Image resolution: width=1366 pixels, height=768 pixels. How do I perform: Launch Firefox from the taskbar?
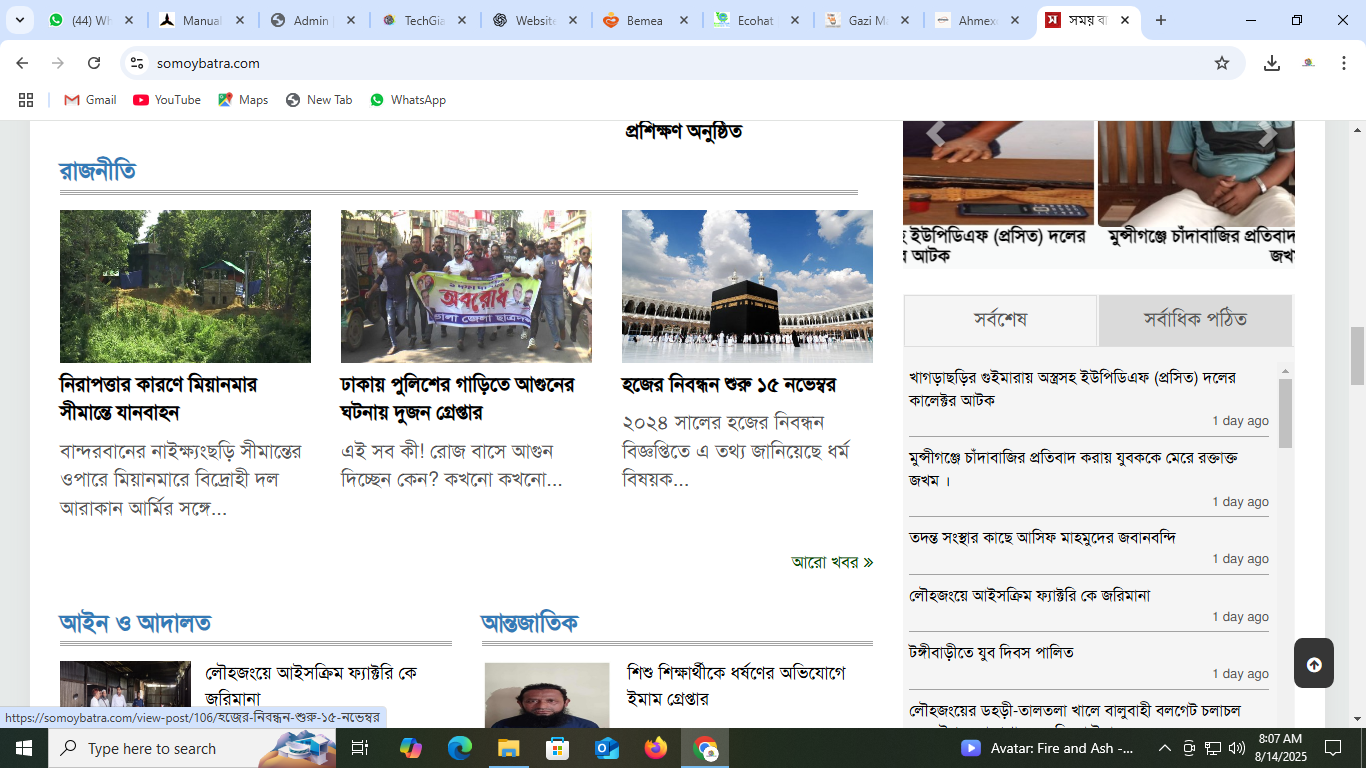pyautogui.click(x=656, y=748)
